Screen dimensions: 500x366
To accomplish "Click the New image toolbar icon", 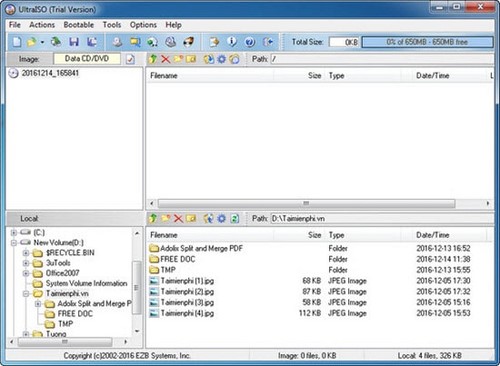I will click(x=17, y=42).
